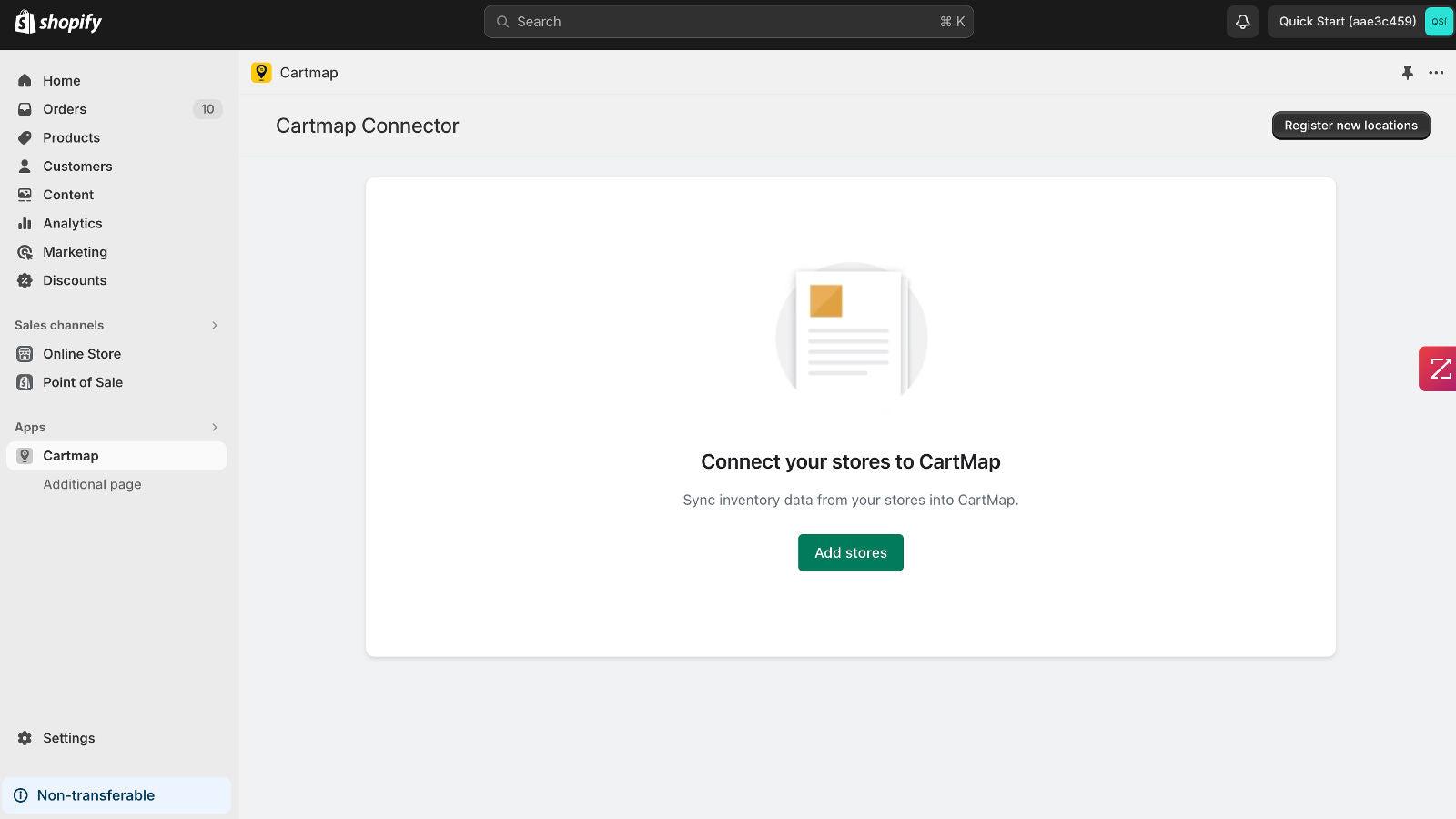Viewport: 1456px width, 819px height.
Task: Select the Analytics bar chart icon
Action: tap(25, 223)
